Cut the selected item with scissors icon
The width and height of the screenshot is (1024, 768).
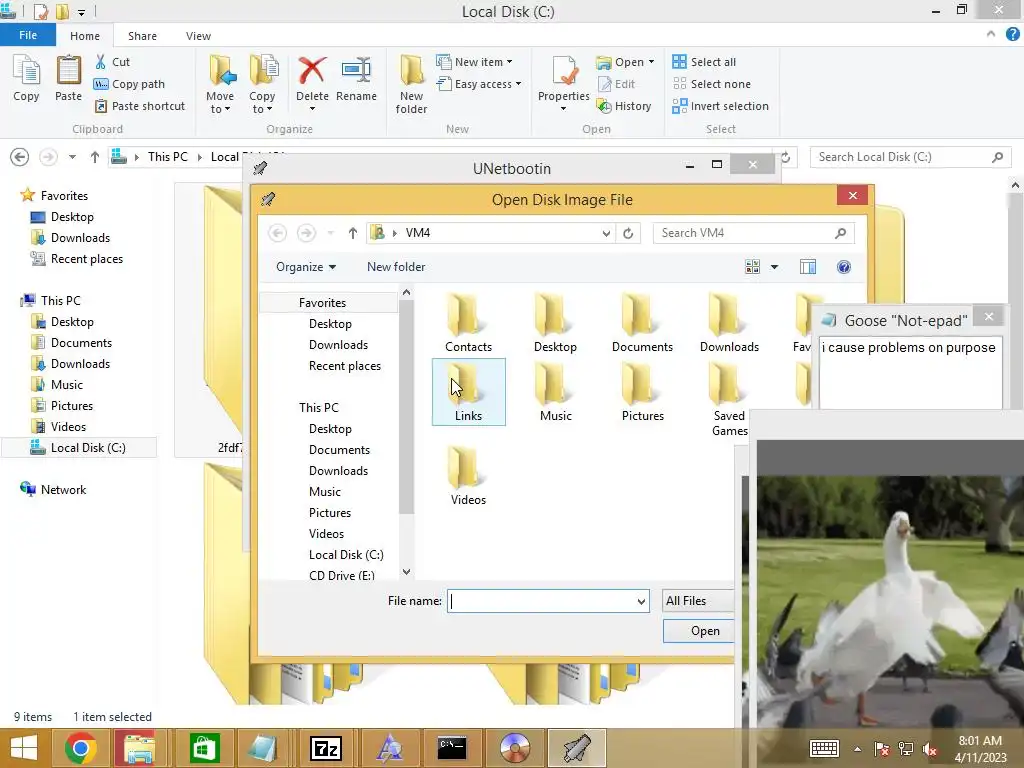tap(112, 62)
